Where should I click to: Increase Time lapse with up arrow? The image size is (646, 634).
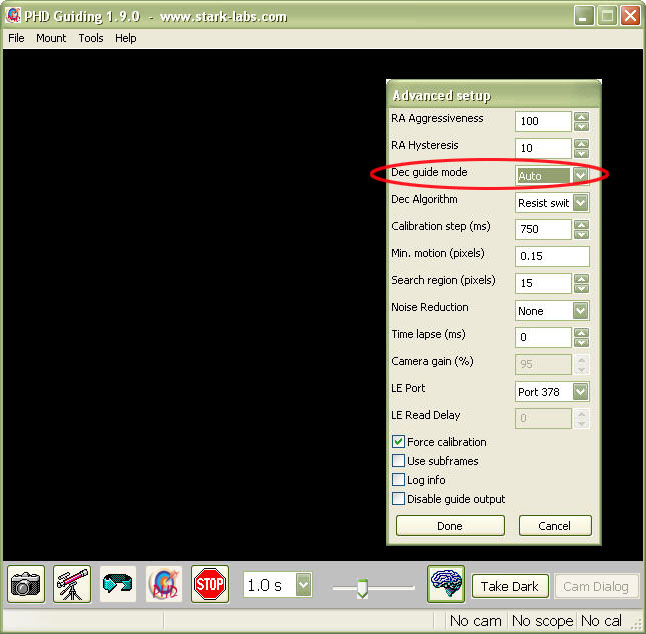581,332
